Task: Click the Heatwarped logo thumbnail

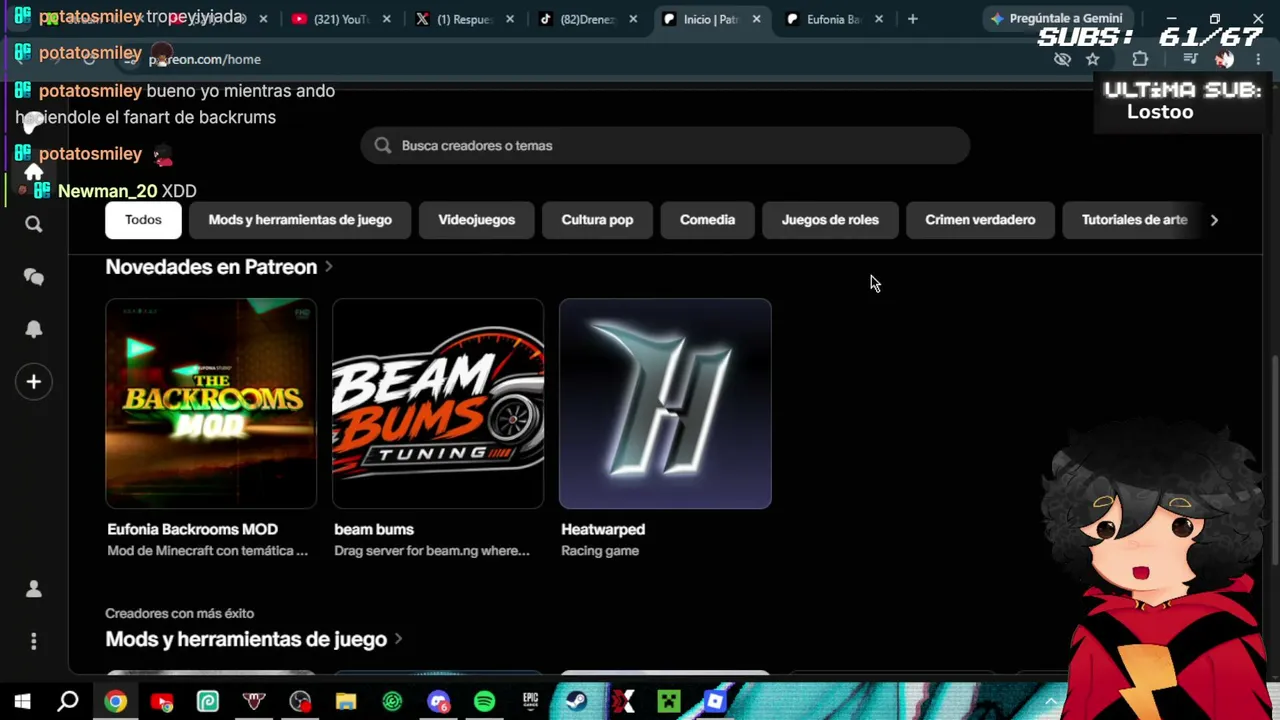Action: pyautogui.click(x=665, y=403)
